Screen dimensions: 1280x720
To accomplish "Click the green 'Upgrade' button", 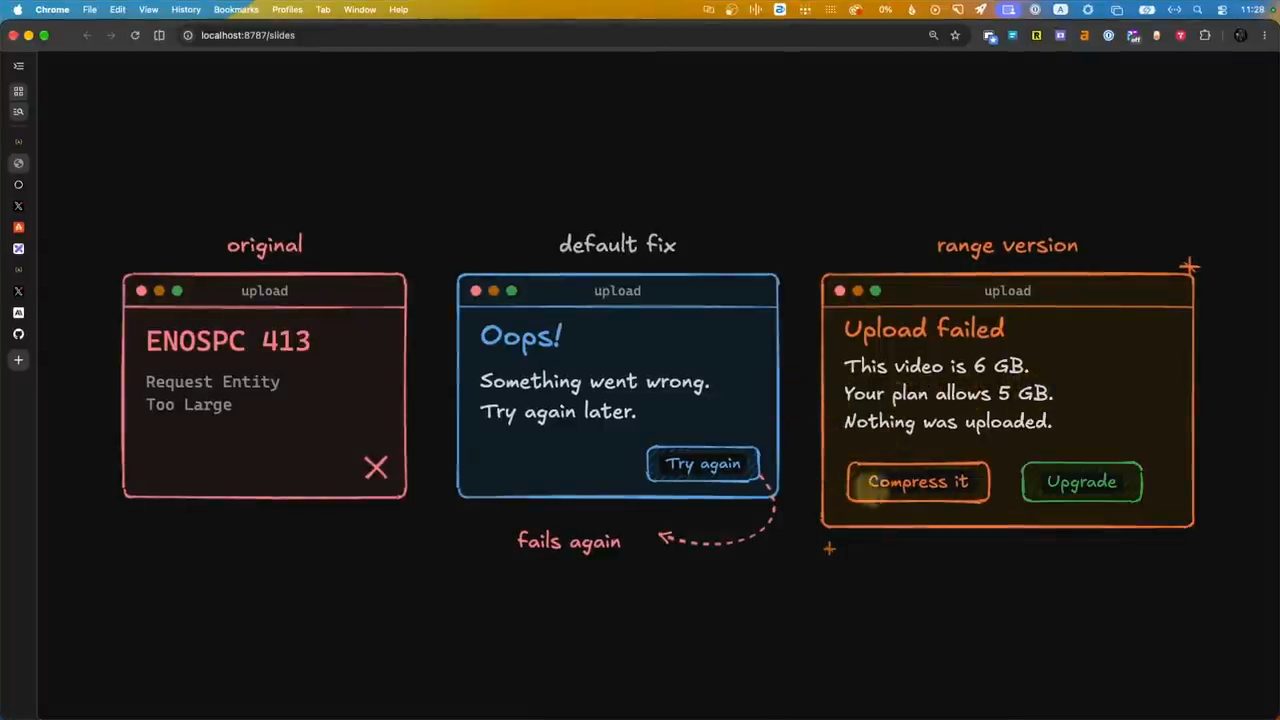I will [x=1082, y=482].
